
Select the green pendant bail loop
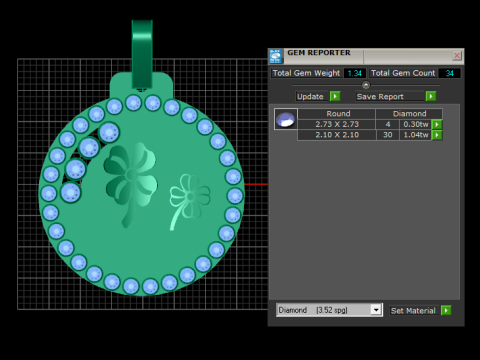tap(142, 55)
